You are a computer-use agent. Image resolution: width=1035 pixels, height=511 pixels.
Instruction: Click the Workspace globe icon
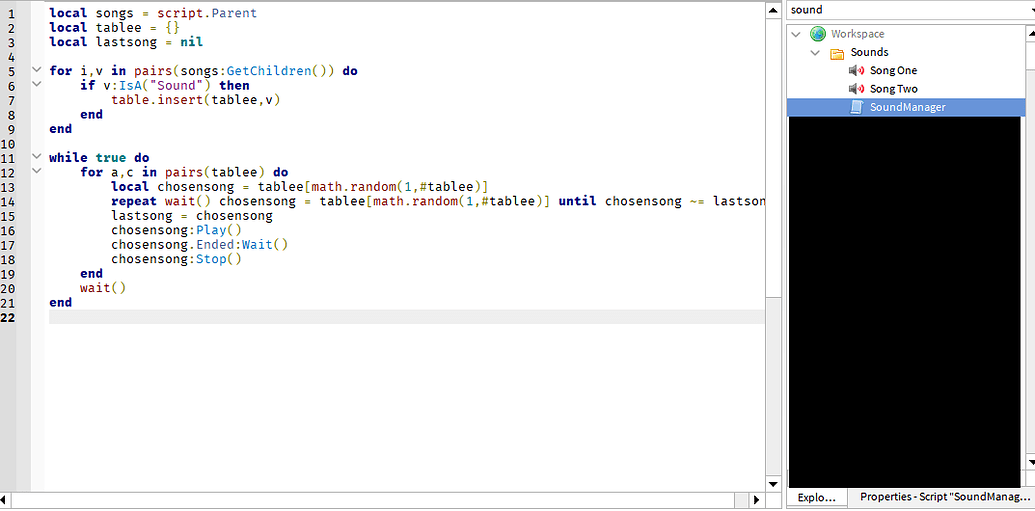(818, 34)
